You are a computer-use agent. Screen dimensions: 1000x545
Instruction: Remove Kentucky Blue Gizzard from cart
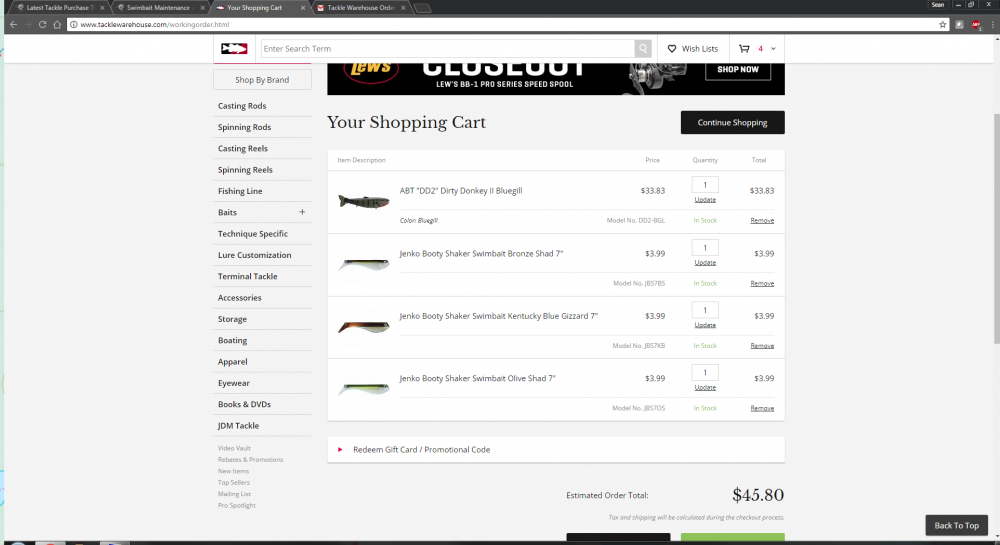[x=762, y=346]
